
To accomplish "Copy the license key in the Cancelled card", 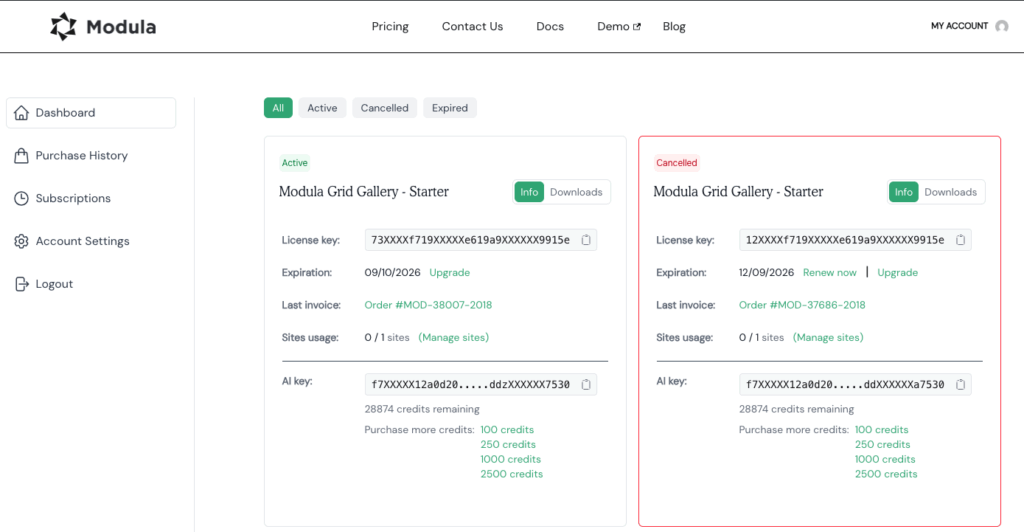I will (961, 240).
